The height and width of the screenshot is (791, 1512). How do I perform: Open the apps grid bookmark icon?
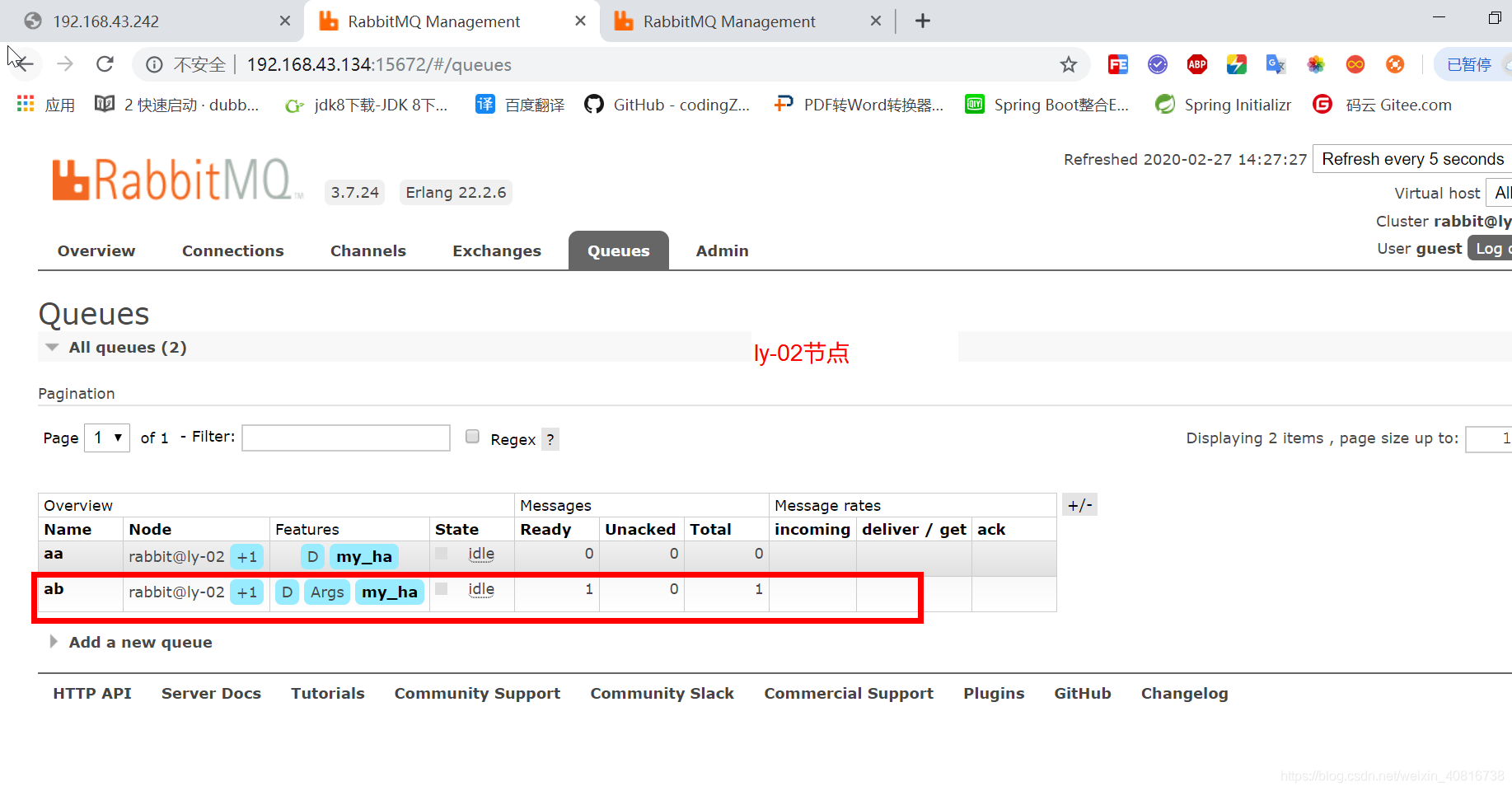26,104
